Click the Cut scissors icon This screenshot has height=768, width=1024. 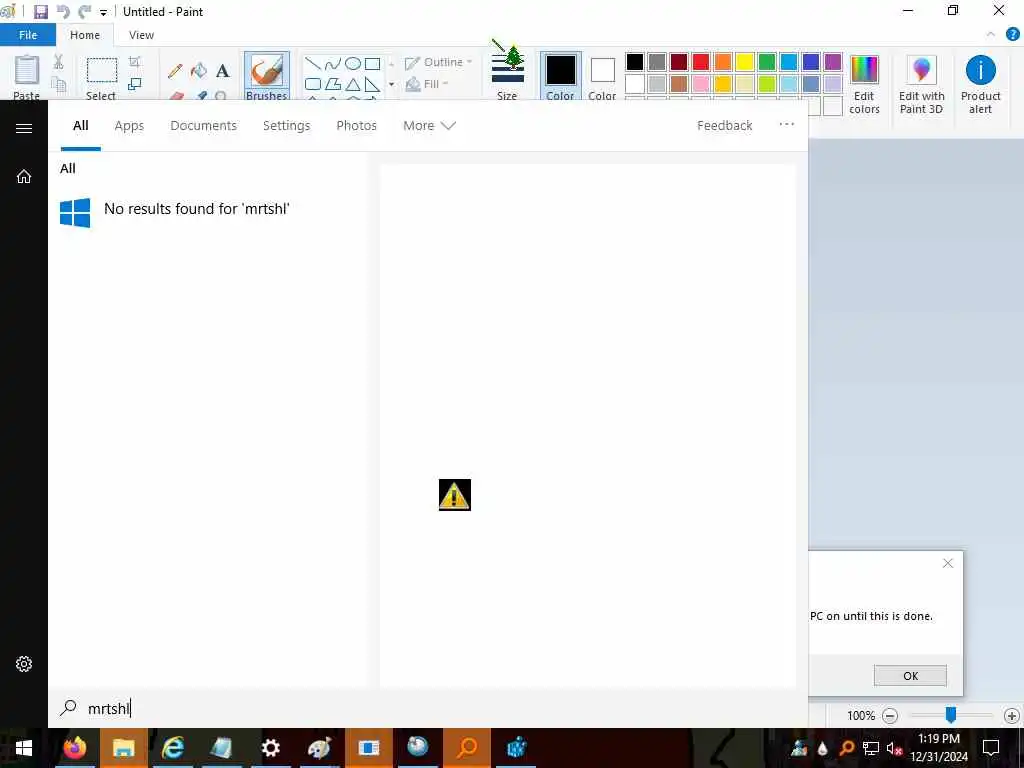pyautogui.click(x=58, y=62)
